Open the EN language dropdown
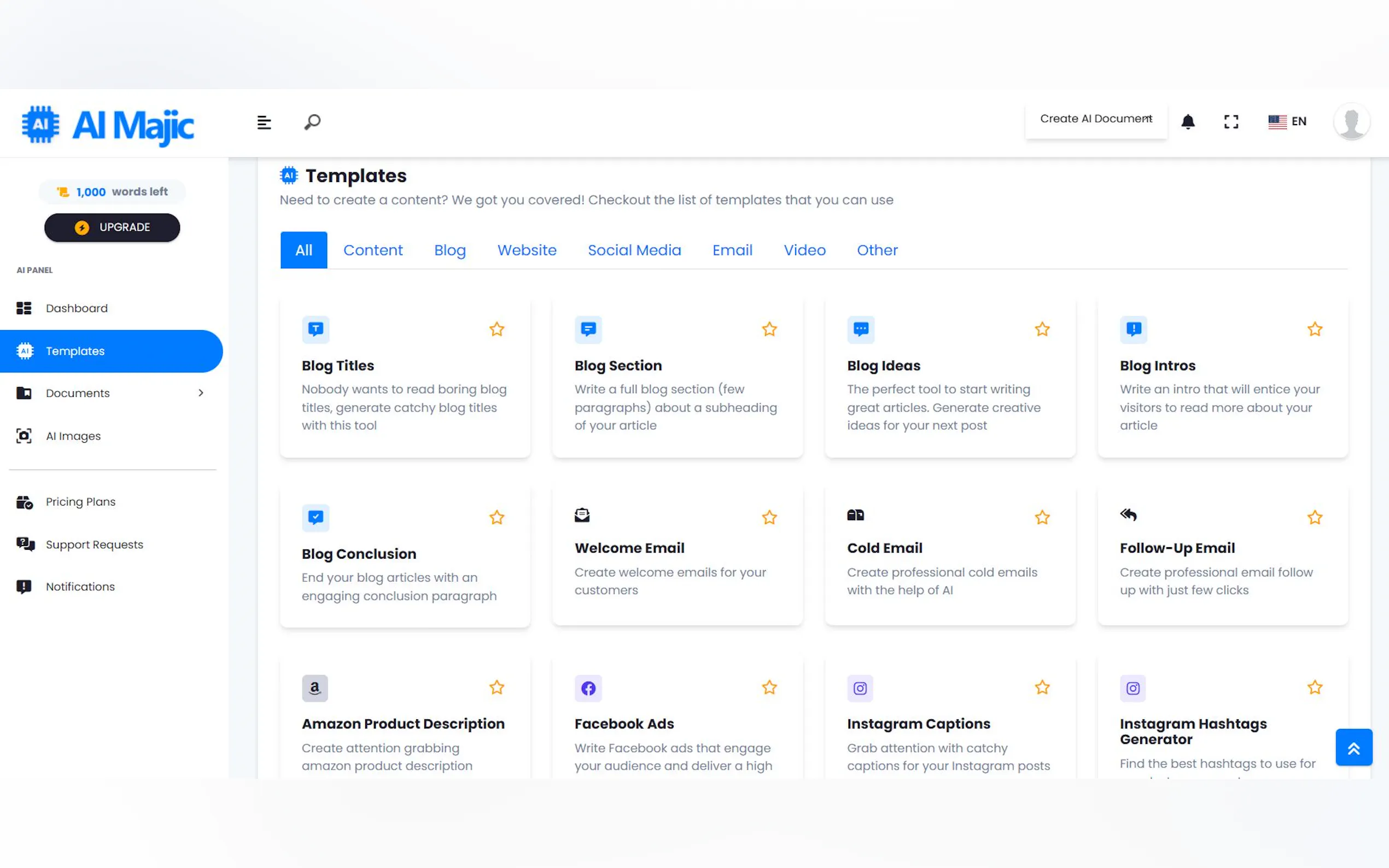The width and height of the screenshot is (1389, 868). (x=1287, y=121)
